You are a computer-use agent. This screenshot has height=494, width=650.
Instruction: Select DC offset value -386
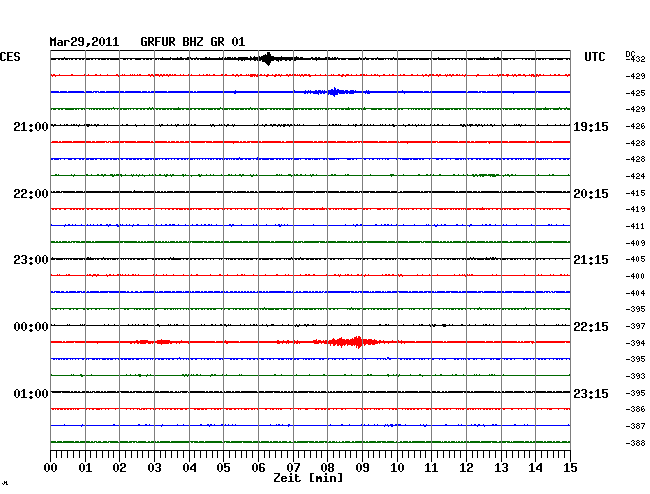click(635, 409)
